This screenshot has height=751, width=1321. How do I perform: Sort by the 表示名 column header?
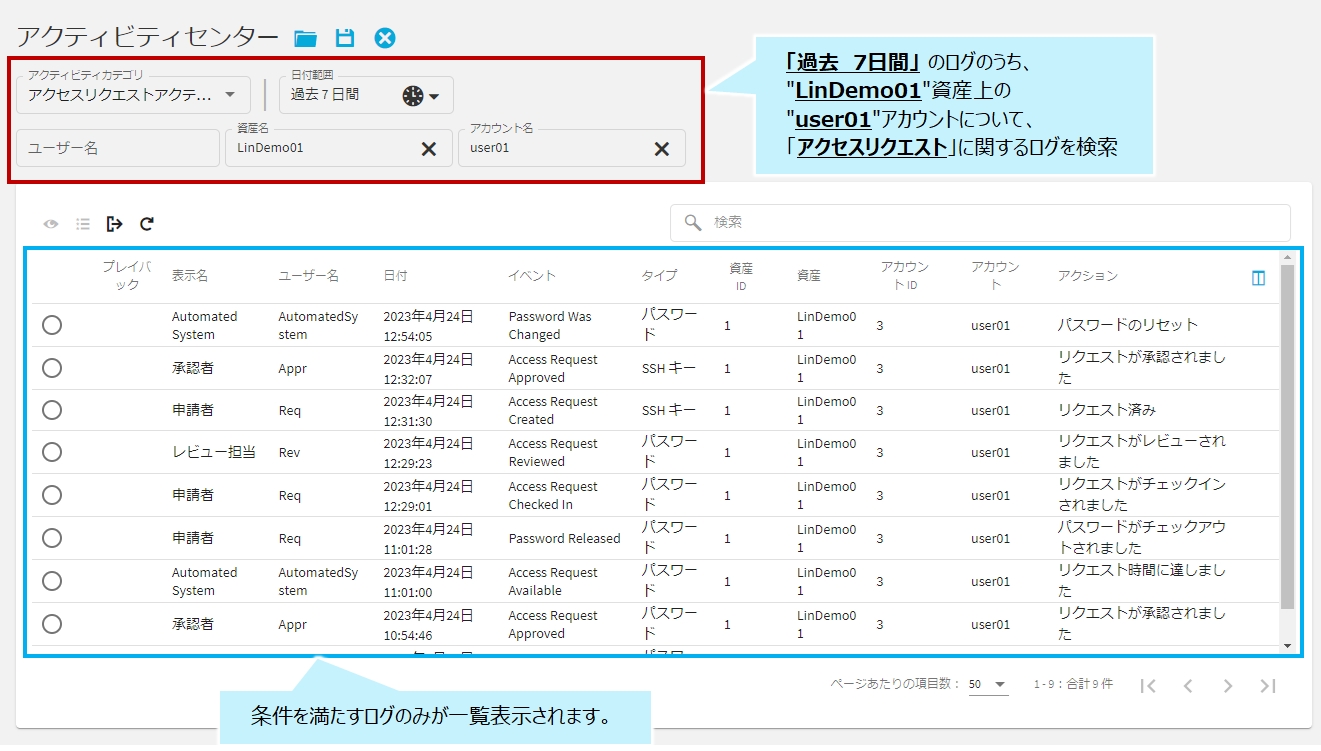coord(190,276)
